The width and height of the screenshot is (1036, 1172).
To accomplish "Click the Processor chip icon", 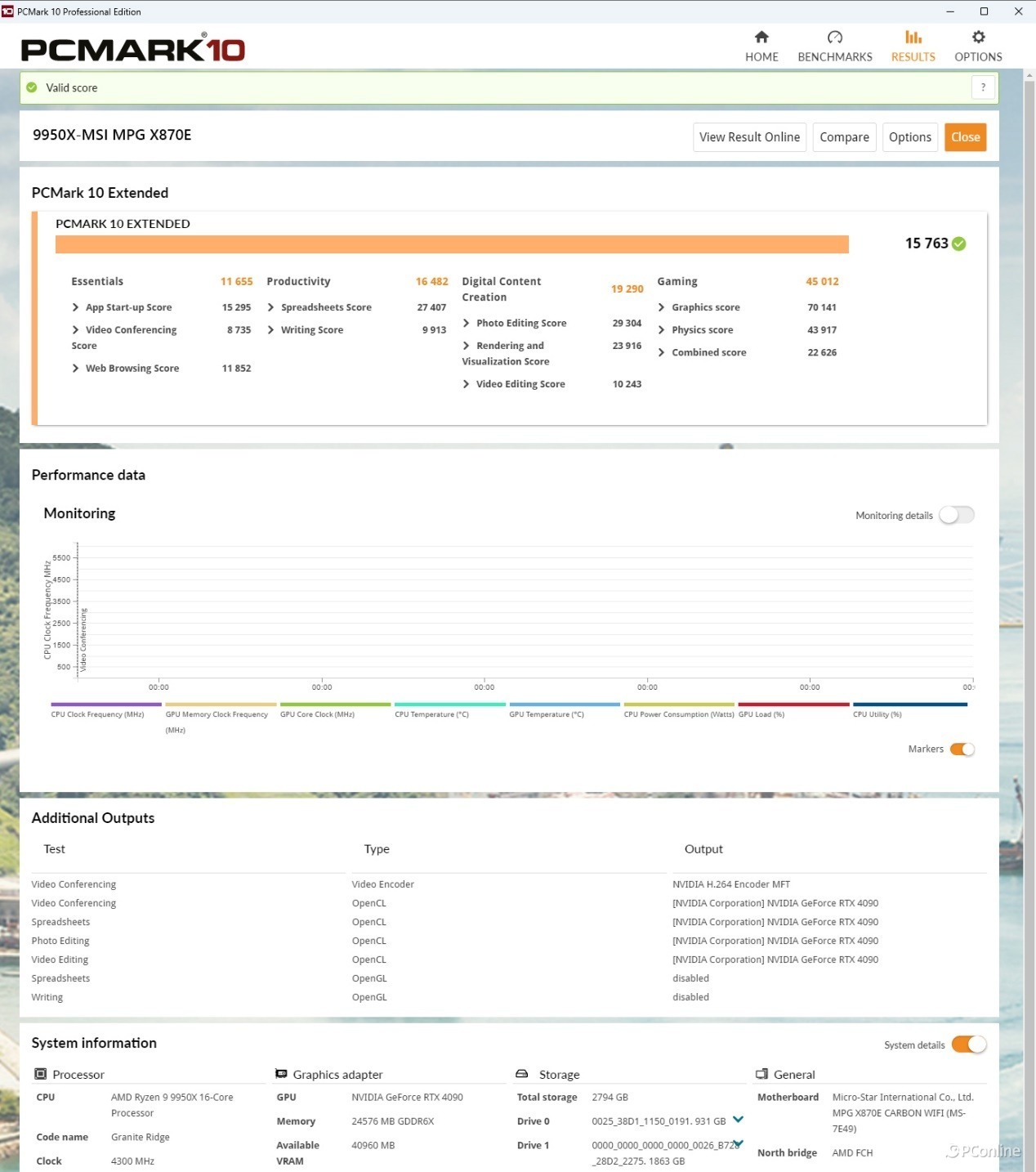I will coord(41,1074).
